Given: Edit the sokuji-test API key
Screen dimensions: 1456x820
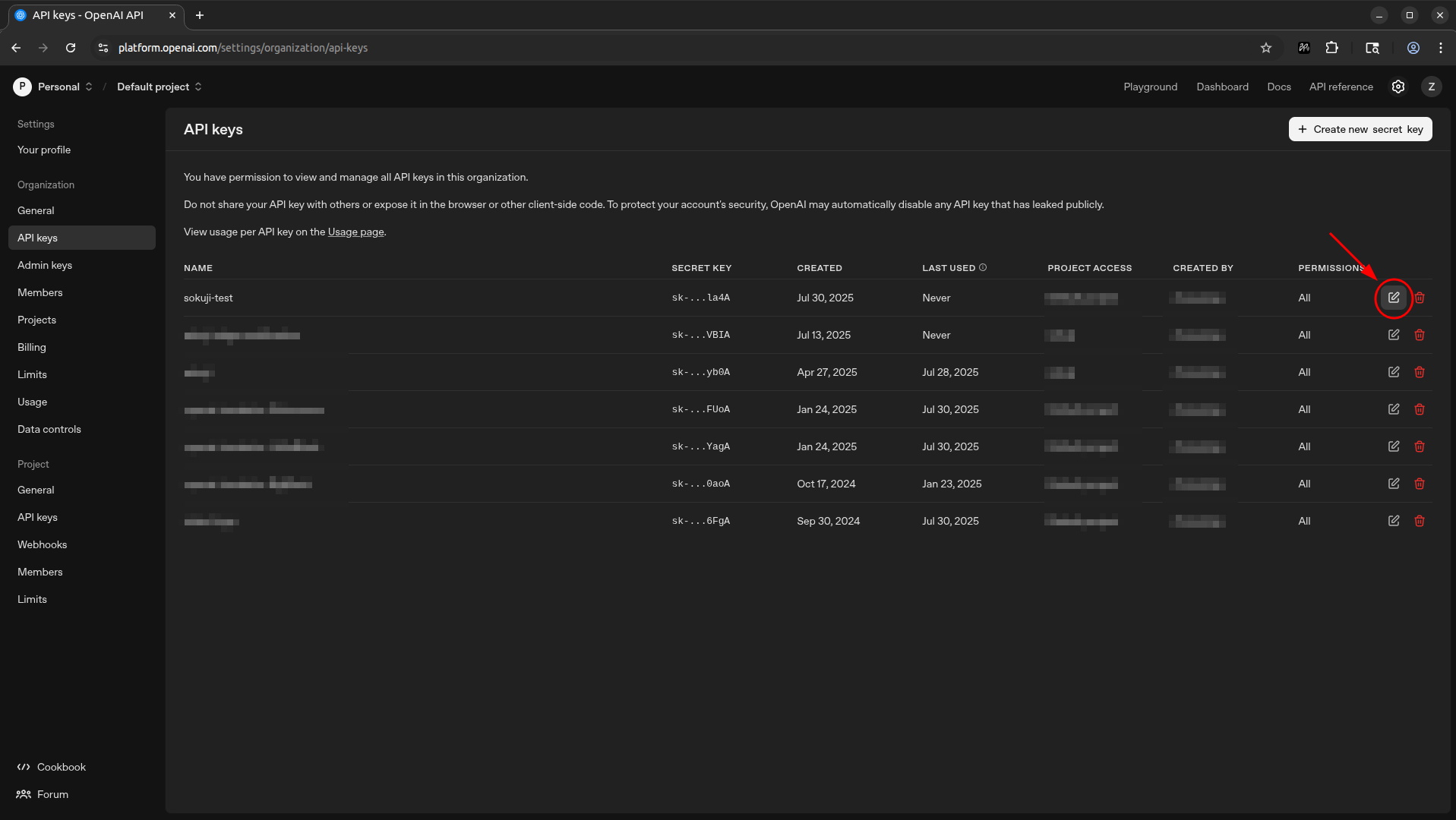Looking at the screenshot, I should click(1393, 298).
